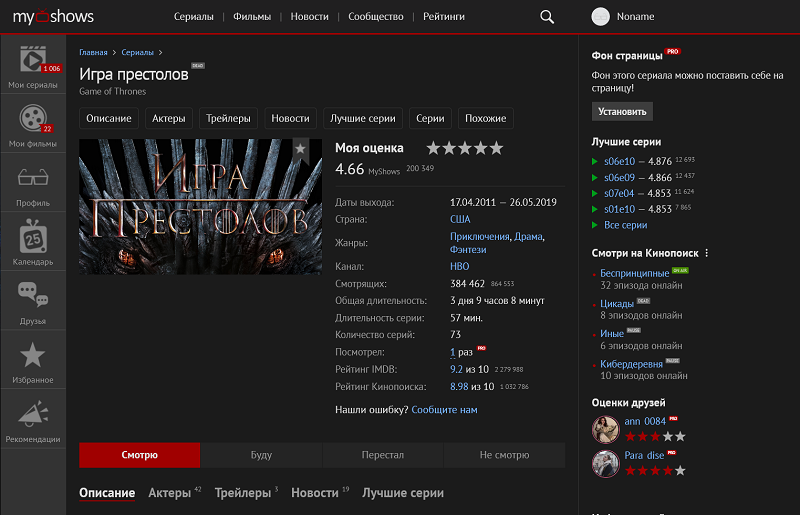Set status to Смотрю
Image resolution: width=800 pixels, height=515 pixels.
[140, 455]
